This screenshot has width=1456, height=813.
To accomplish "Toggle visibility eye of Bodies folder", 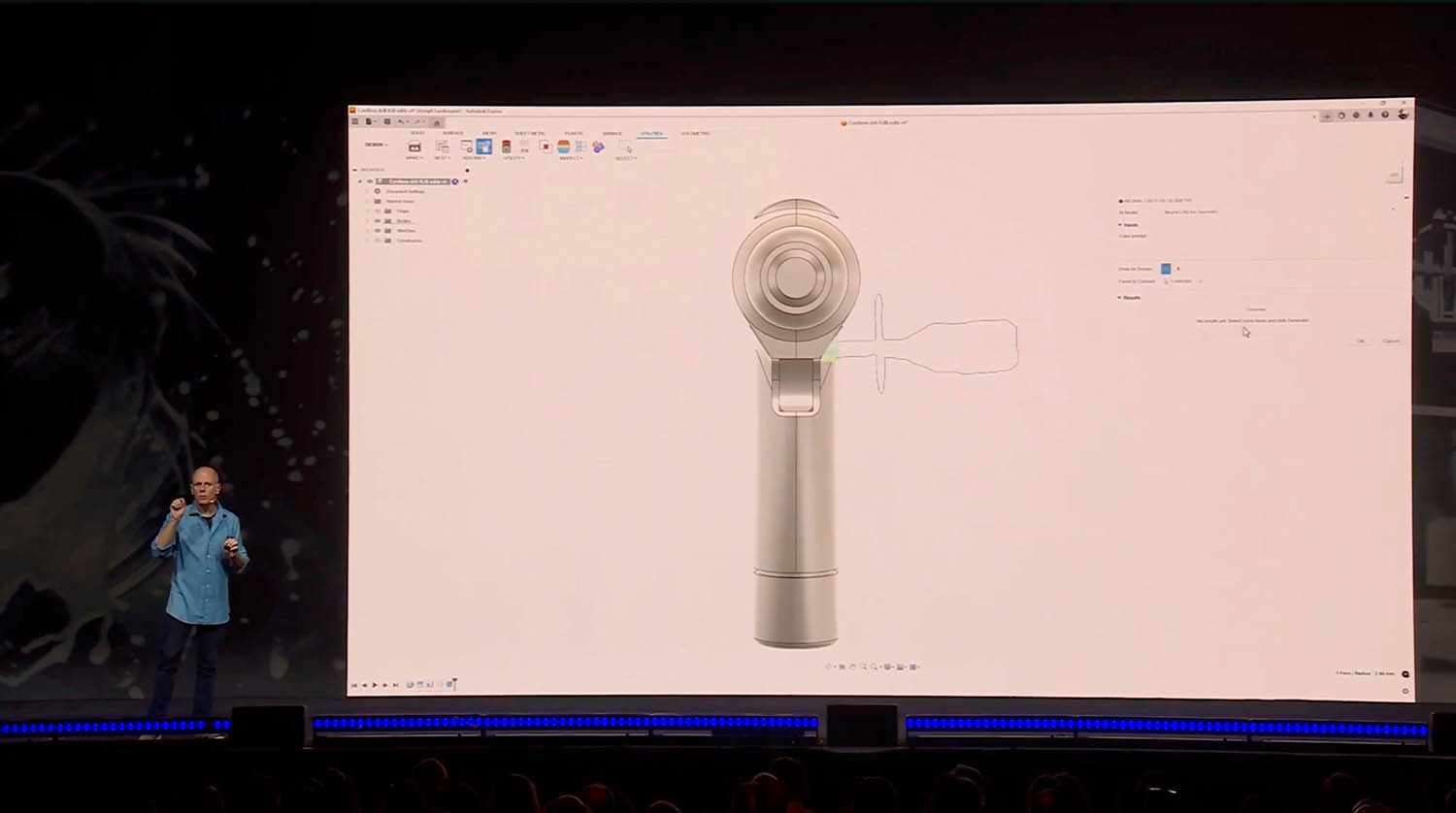I will 378,221.
